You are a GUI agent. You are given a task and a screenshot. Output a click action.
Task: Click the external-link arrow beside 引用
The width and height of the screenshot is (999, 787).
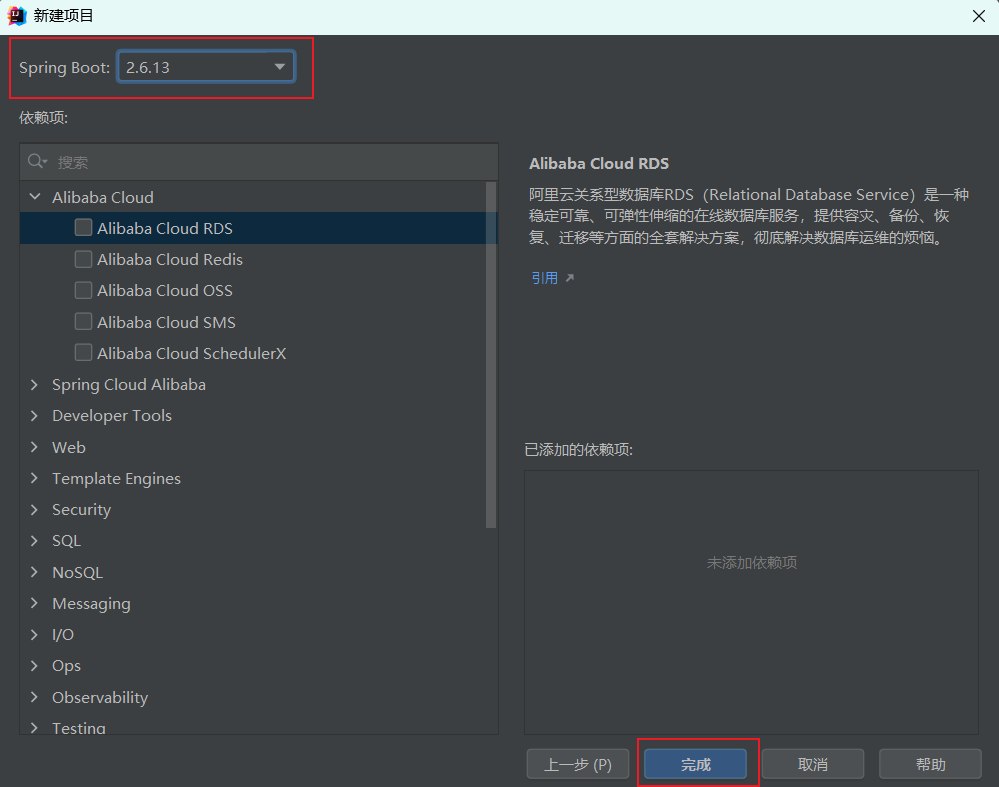(x=570, y=278)
